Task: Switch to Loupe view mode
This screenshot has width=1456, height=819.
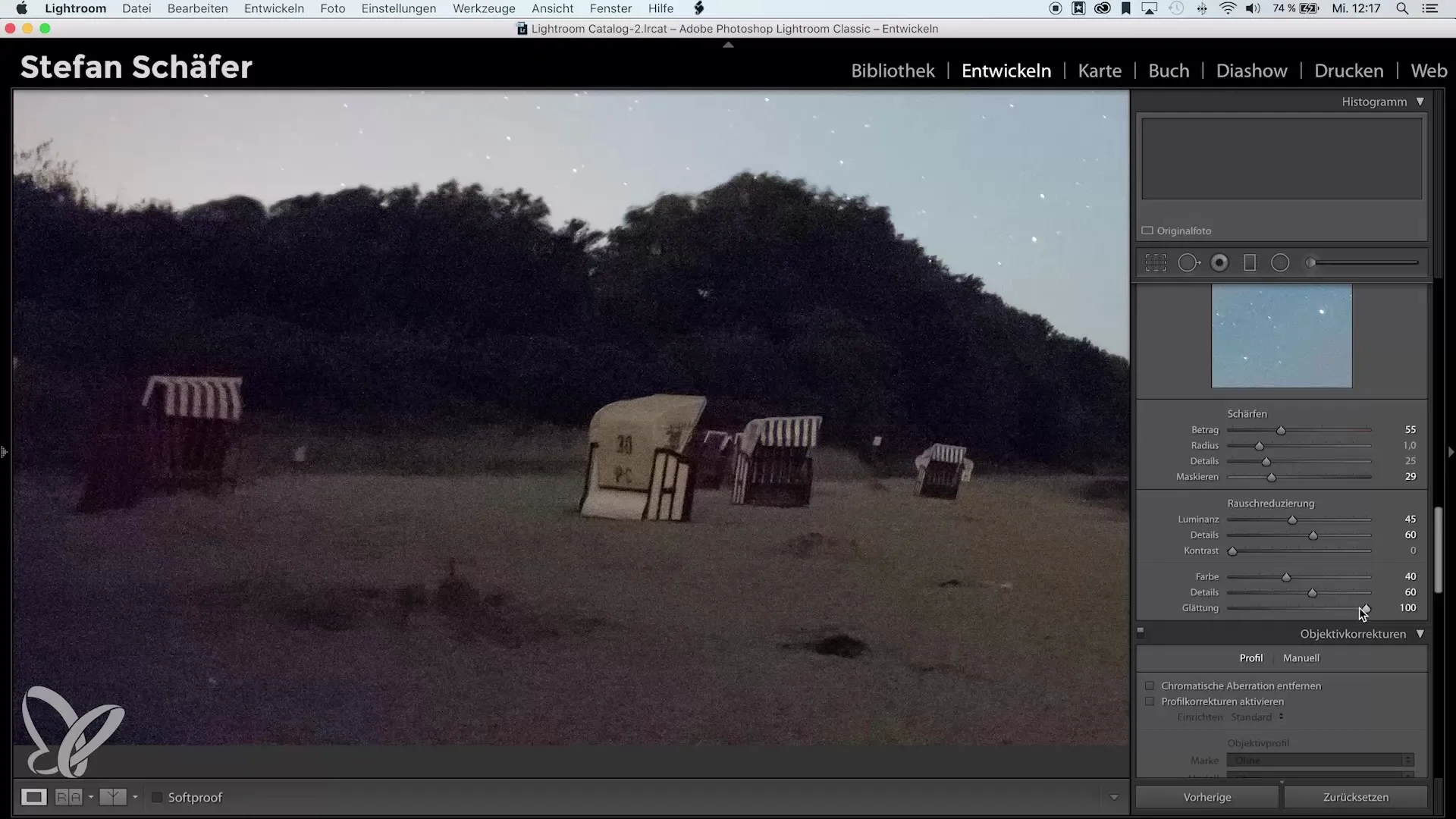Action: (33, 797)
